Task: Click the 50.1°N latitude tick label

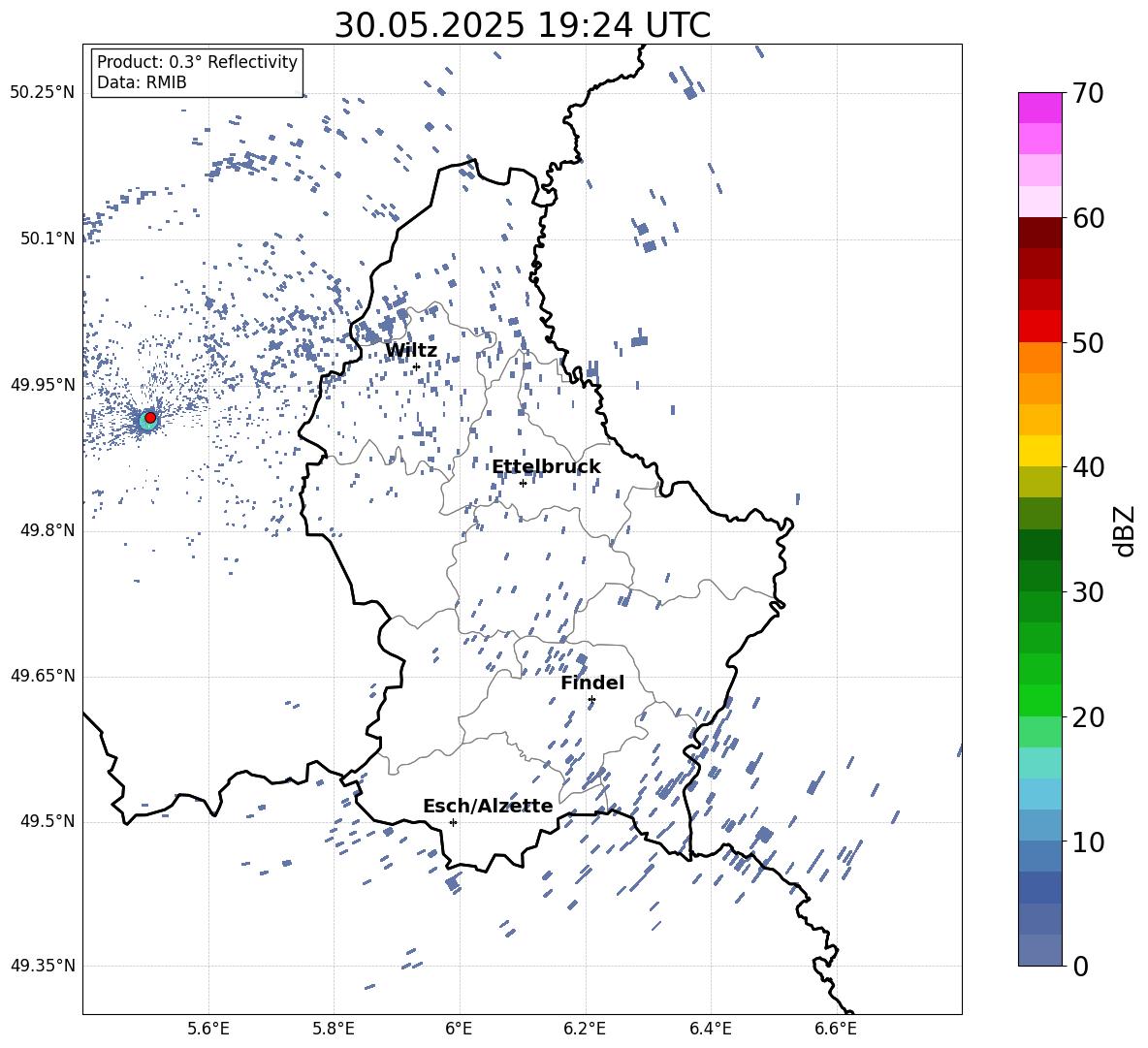Action: coord(48,238)
